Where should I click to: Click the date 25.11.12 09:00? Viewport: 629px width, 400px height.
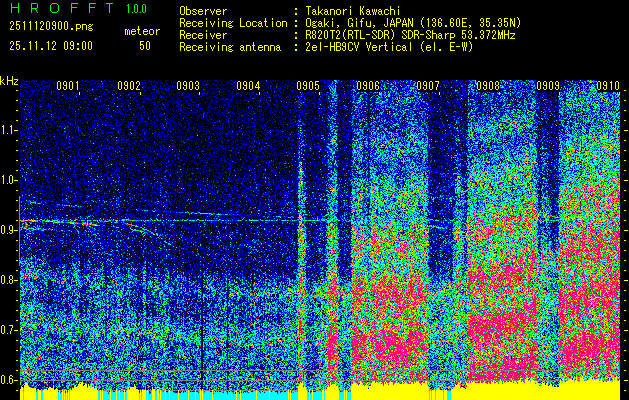coord(51,46)
